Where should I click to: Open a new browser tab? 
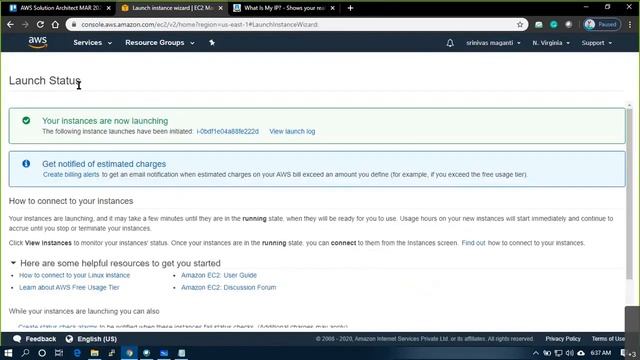point(350,8)
